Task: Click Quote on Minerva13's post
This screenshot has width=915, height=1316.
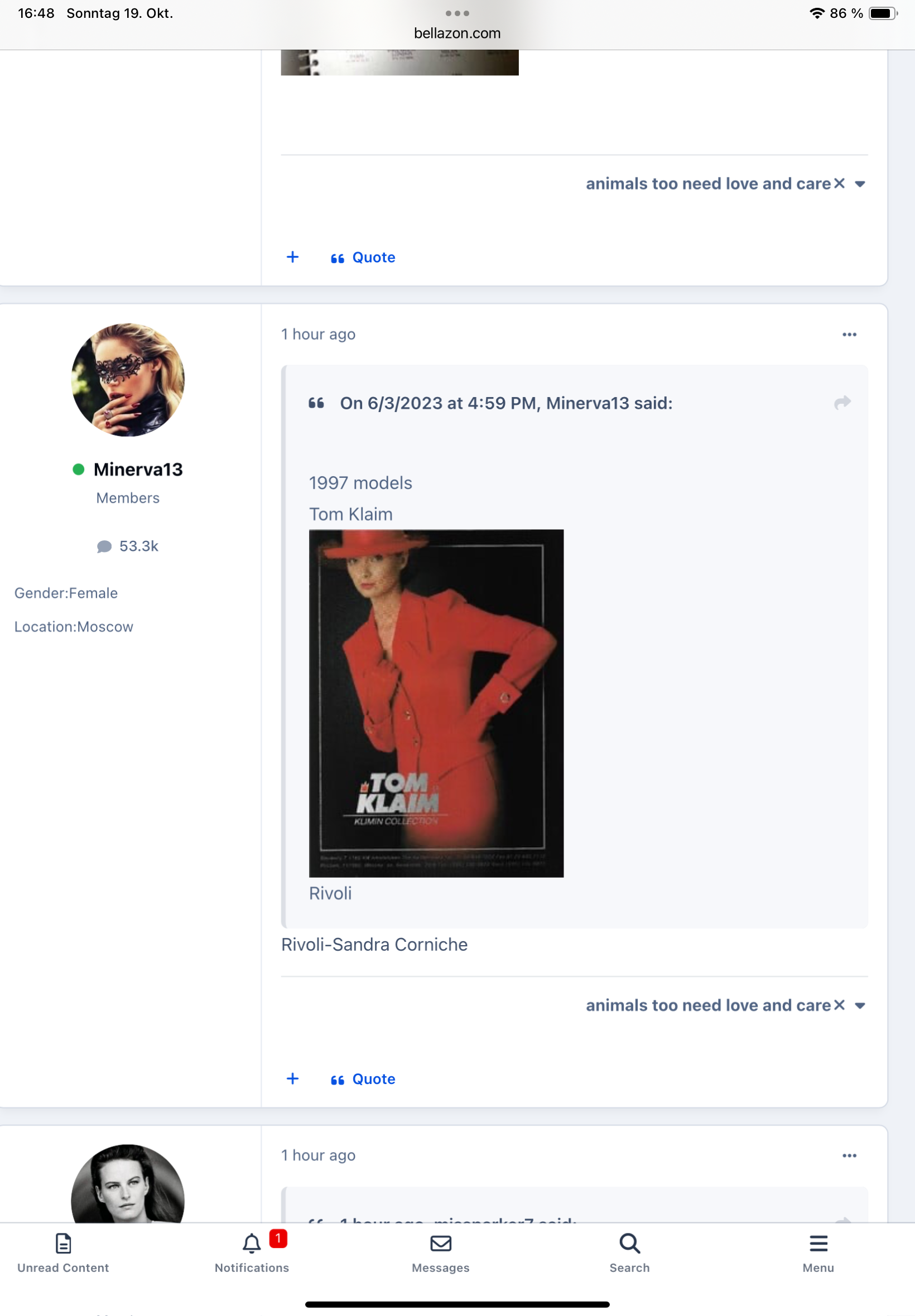Action: [363, 1079]
